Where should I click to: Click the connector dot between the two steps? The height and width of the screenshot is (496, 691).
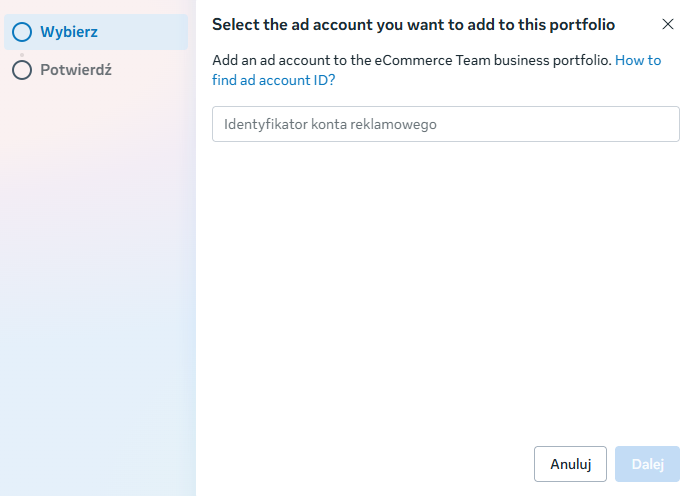pyautogui.click(x=22, y=52)
